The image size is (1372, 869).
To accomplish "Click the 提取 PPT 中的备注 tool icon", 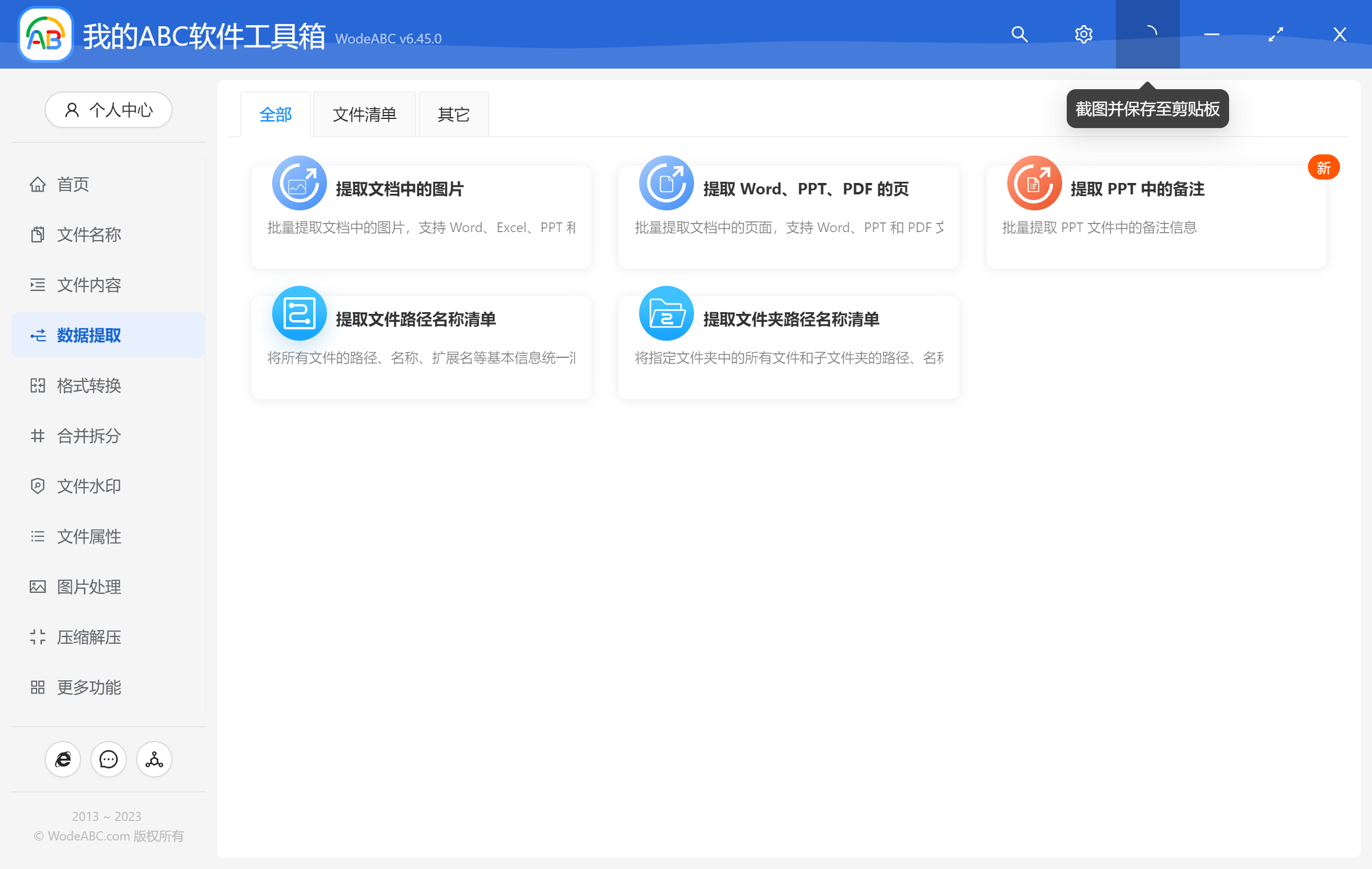I will [1034, 183].
